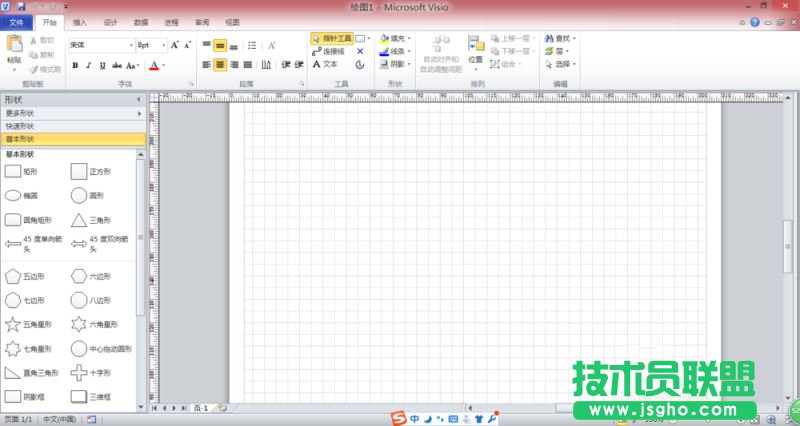Screen dimensions: 800x426
Task: Click the Rotate Text direction icon
Action: (266, 65)
